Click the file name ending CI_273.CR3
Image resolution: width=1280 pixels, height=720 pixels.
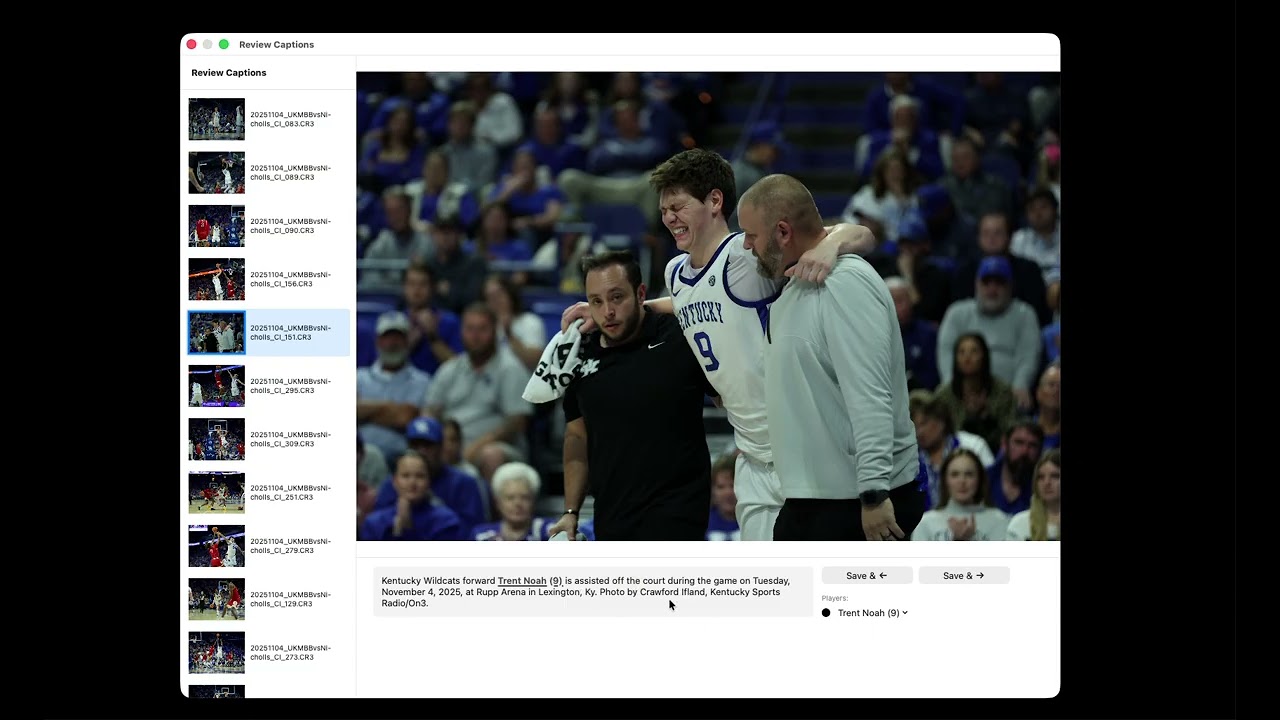tap(290, 653)
